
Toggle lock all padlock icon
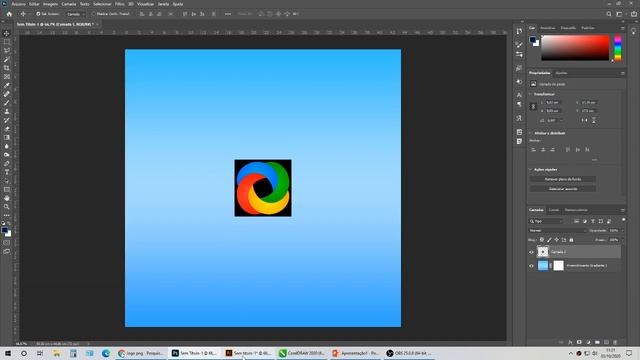click(x=571, y=240)
